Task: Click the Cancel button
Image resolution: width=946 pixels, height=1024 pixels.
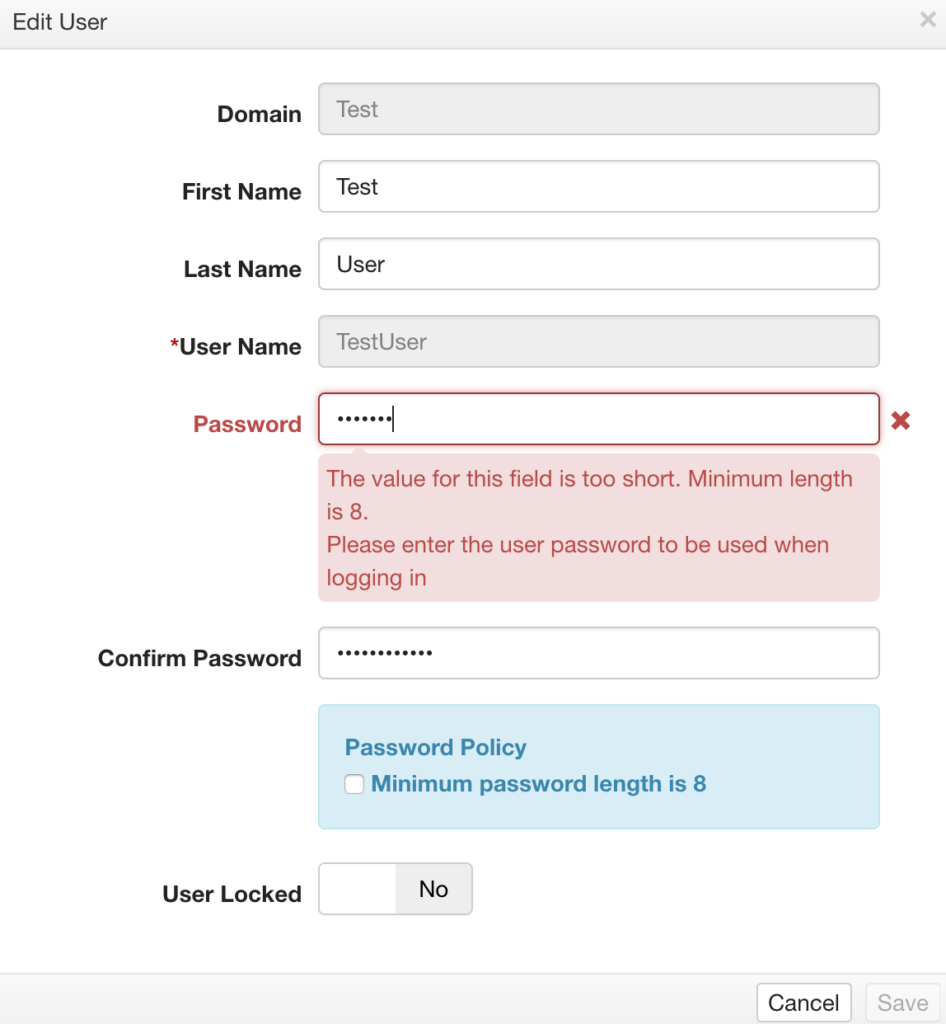Action: pyautogui.click(x=804, y=1002)
